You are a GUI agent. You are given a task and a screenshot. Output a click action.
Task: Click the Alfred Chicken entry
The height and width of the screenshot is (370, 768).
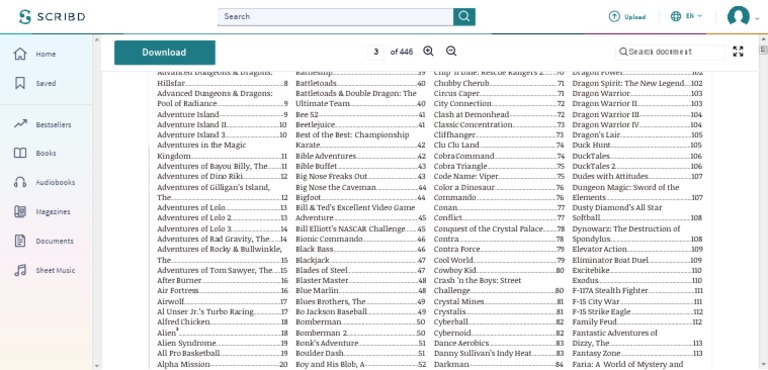pyautogui.click(x=222, y=322)
